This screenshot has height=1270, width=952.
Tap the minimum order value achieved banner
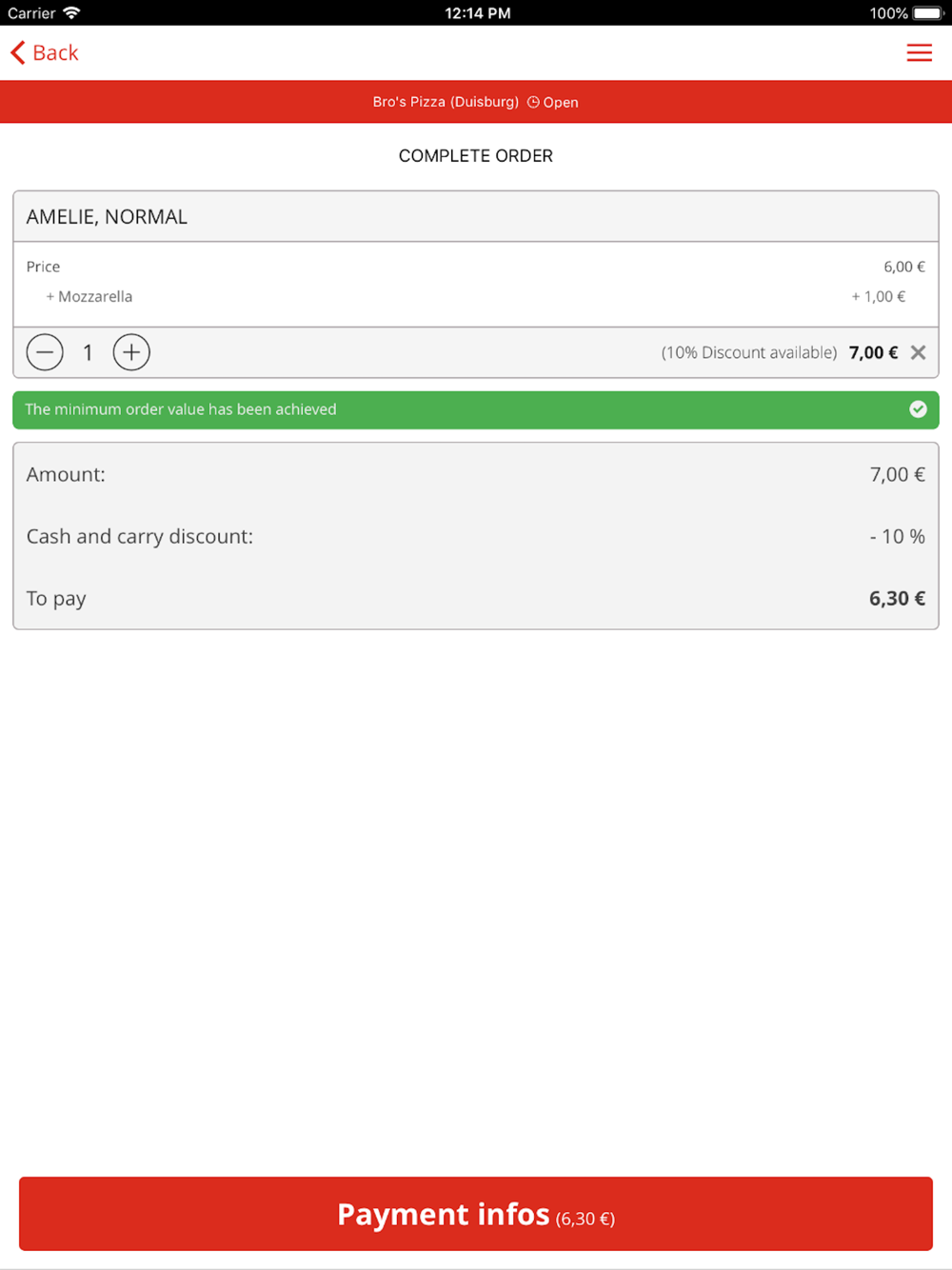click(x=476, y=409)
